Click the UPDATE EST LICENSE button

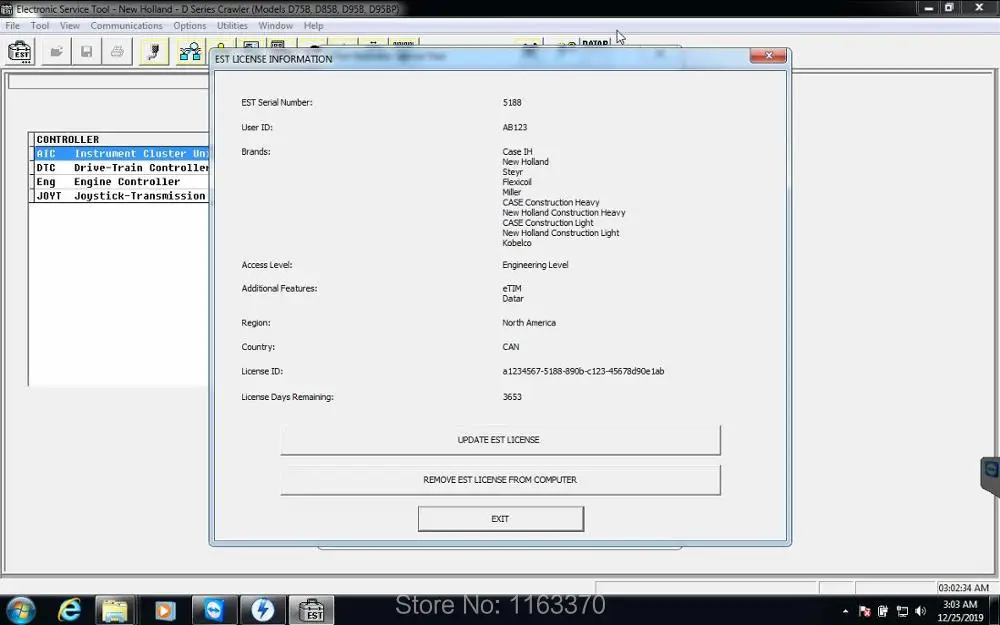click(x=501, y=440)
